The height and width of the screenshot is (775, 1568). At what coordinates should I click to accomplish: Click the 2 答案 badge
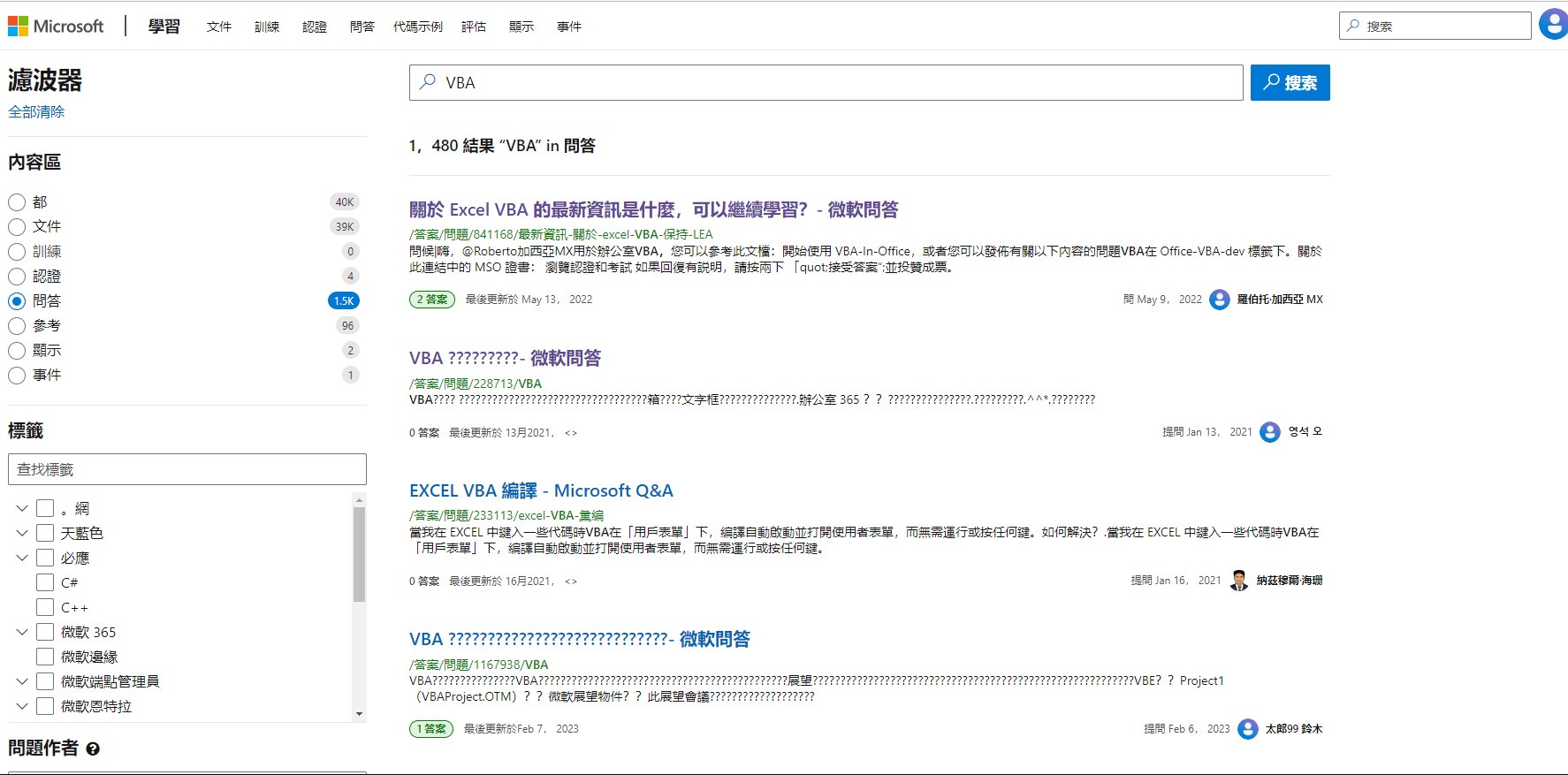click(x=432, y=300)
